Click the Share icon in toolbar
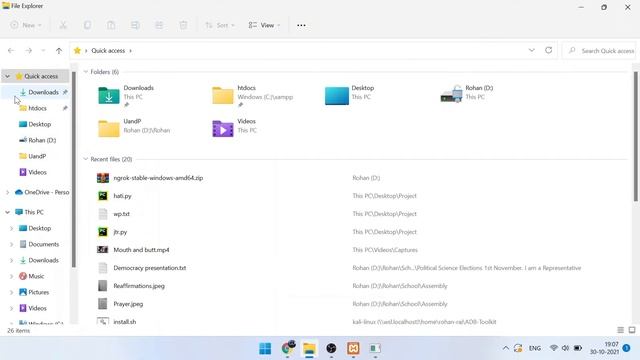The width and height of the screenshot is (640, 360). pos(159,25)
